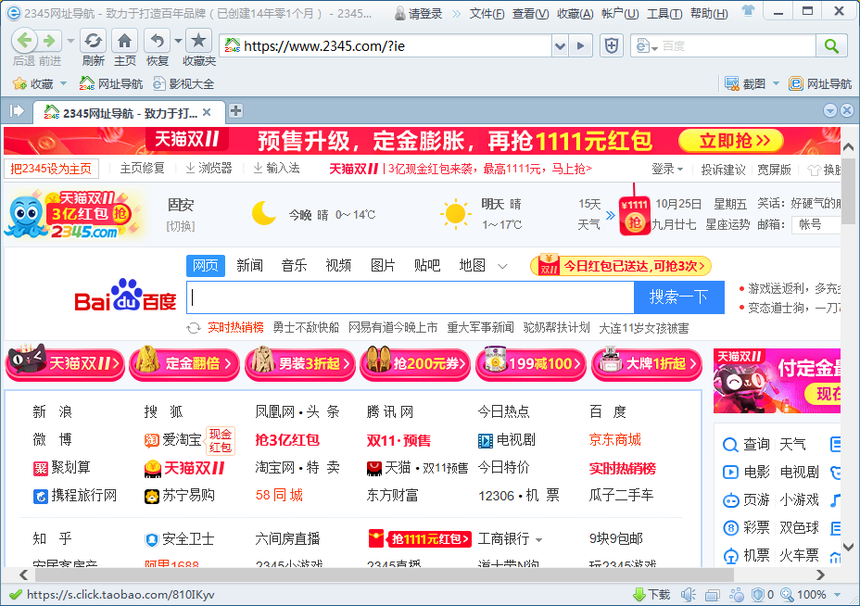Select the 贴吧 search tab
The image size is (860, 606).
point(427,266)
